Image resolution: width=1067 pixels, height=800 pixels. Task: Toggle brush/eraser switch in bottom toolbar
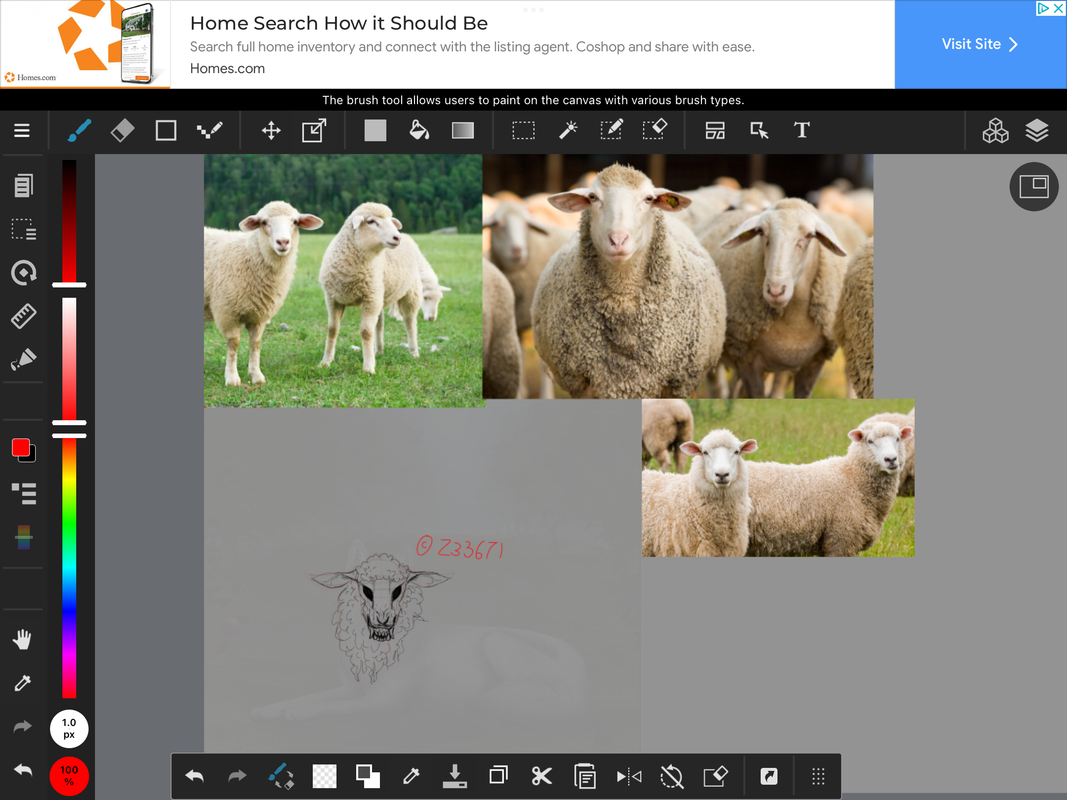(281, 776)
